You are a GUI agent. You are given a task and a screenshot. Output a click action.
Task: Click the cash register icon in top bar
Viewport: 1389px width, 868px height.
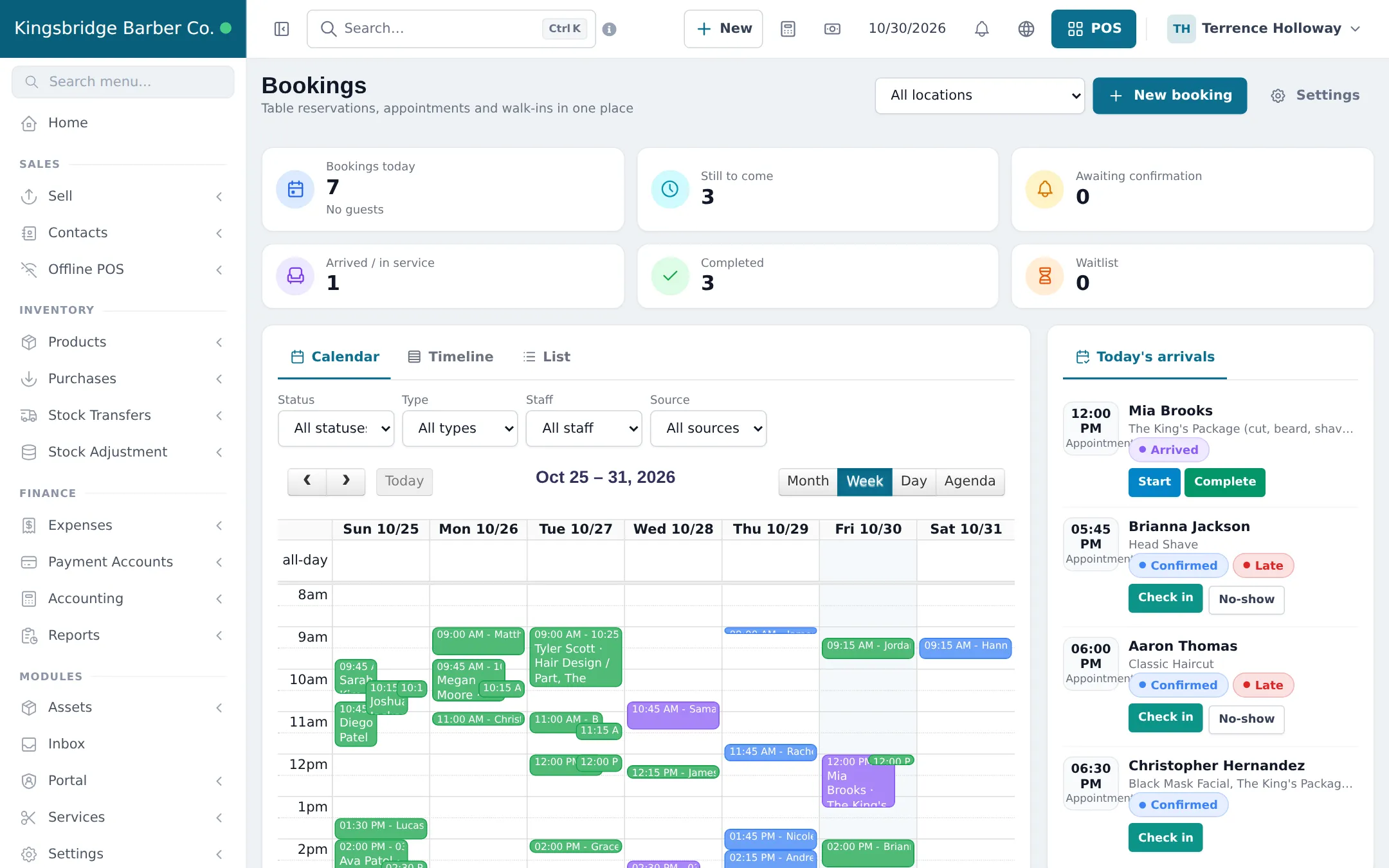click(x=832, y=29)
